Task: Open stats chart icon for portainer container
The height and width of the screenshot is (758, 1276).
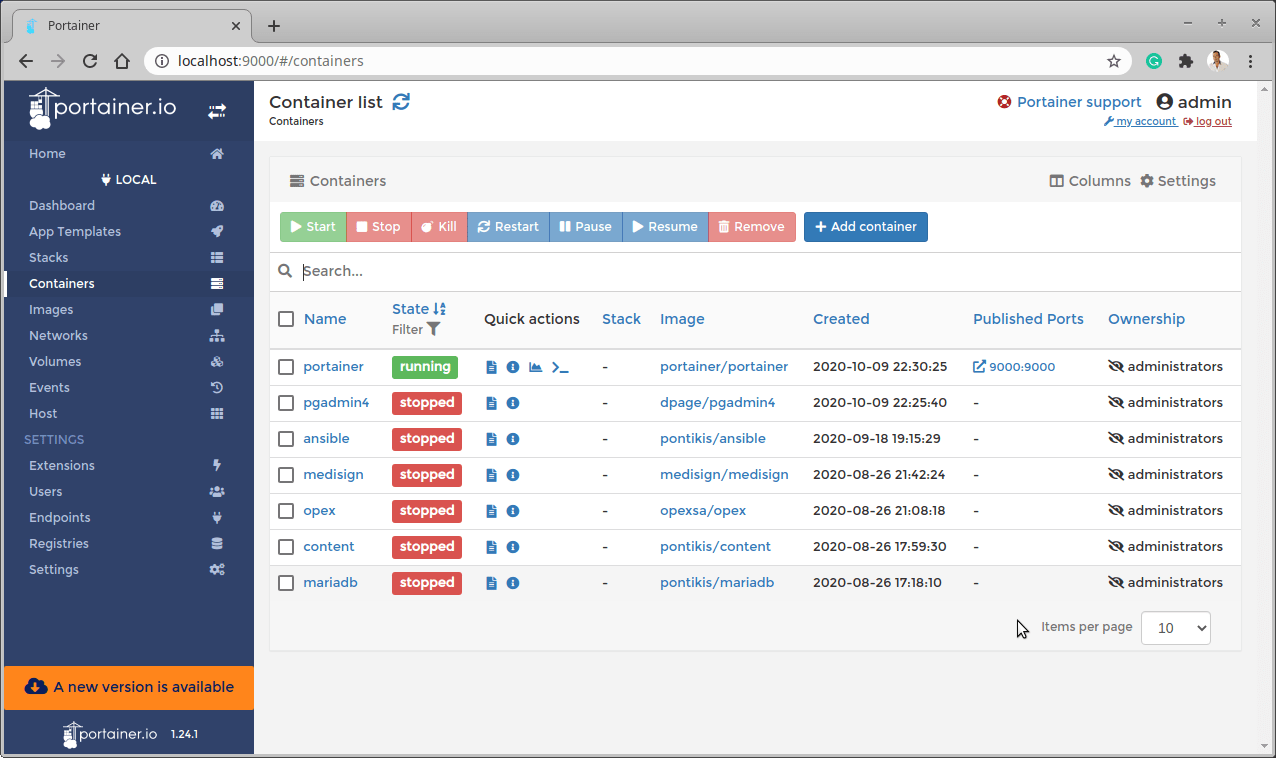Action: pyautogui.click(x=536, y=367)
